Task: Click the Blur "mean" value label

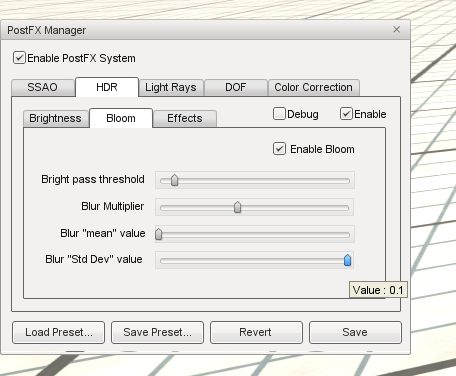Action: (x=103, y=233)
